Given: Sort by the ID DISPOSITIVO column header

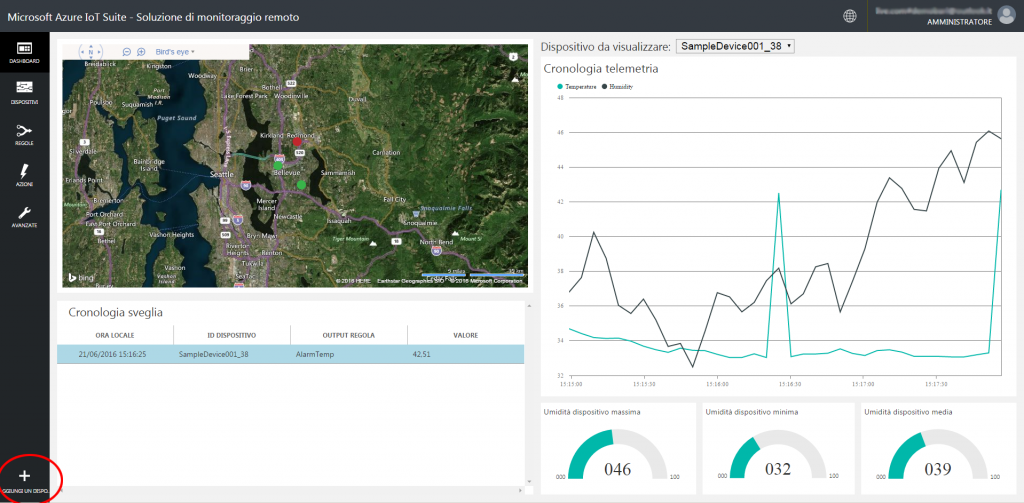Looking at the screenshot, I should coord(232,335).
